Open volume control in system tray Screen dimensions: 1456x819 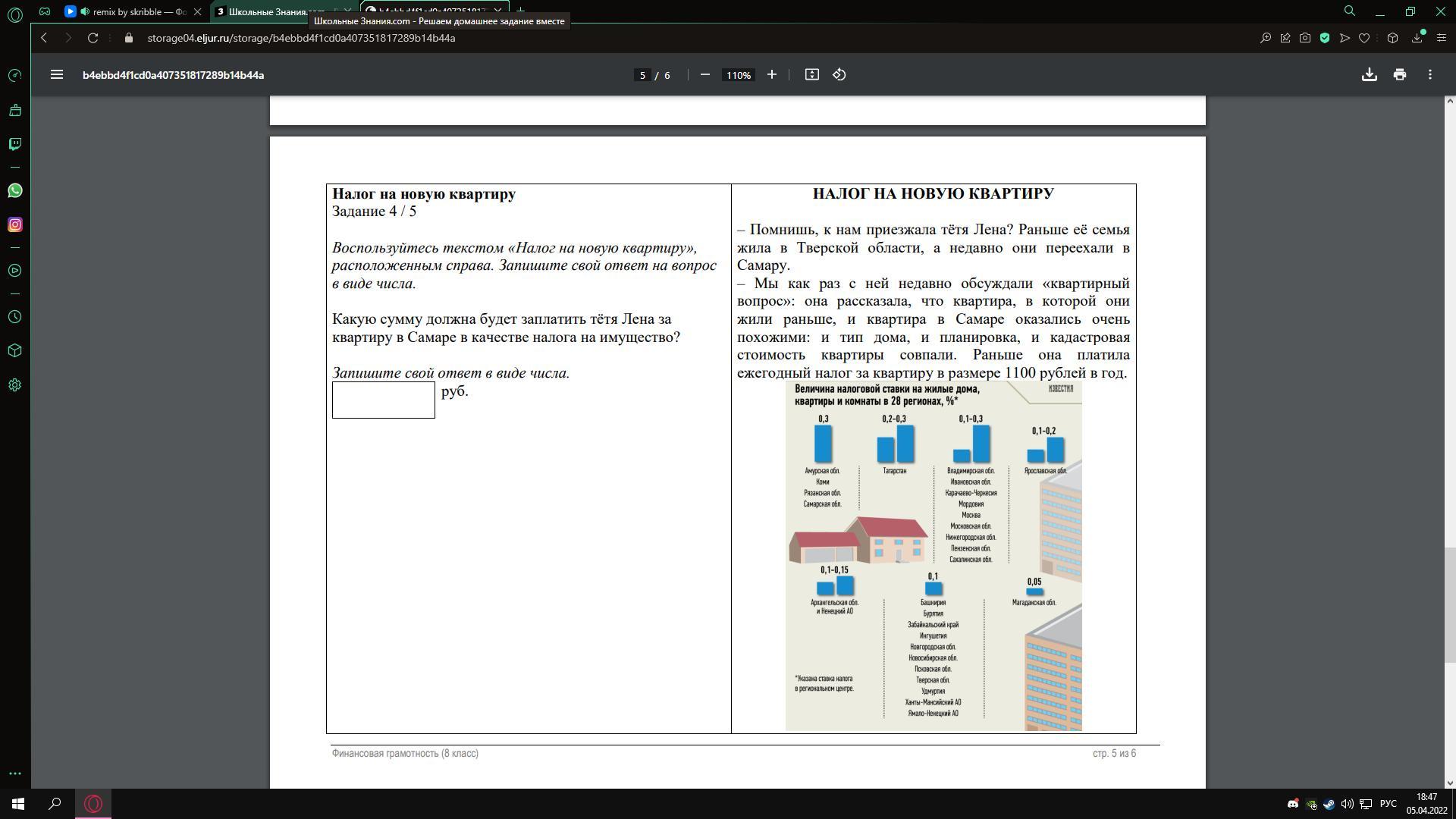click(1348, 804)
